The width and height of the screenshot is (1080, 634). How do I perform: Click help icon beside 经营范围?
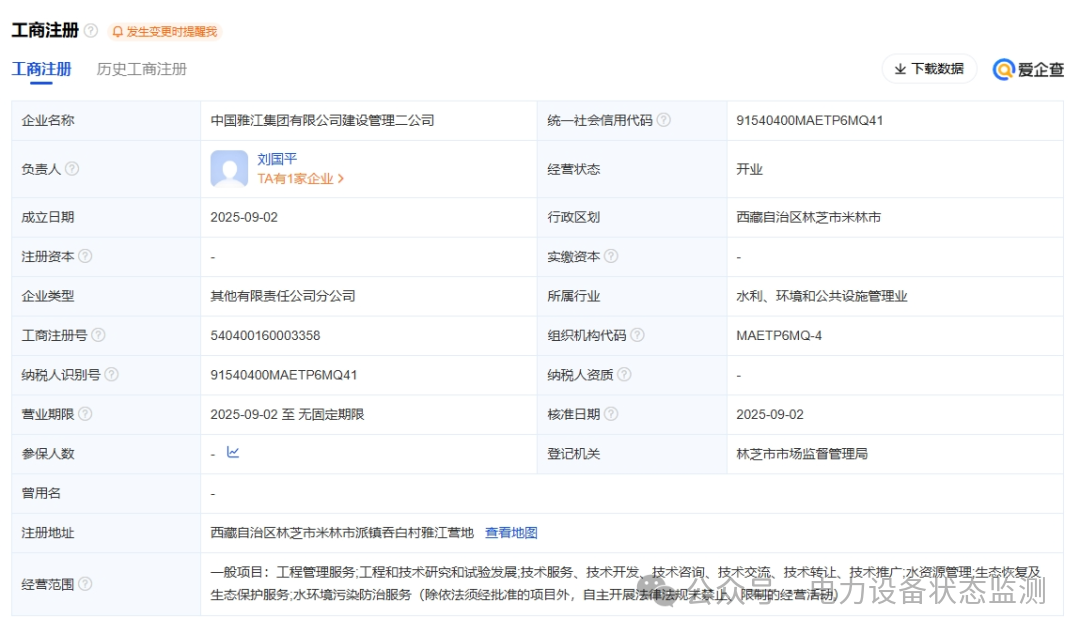pos(85,584)
